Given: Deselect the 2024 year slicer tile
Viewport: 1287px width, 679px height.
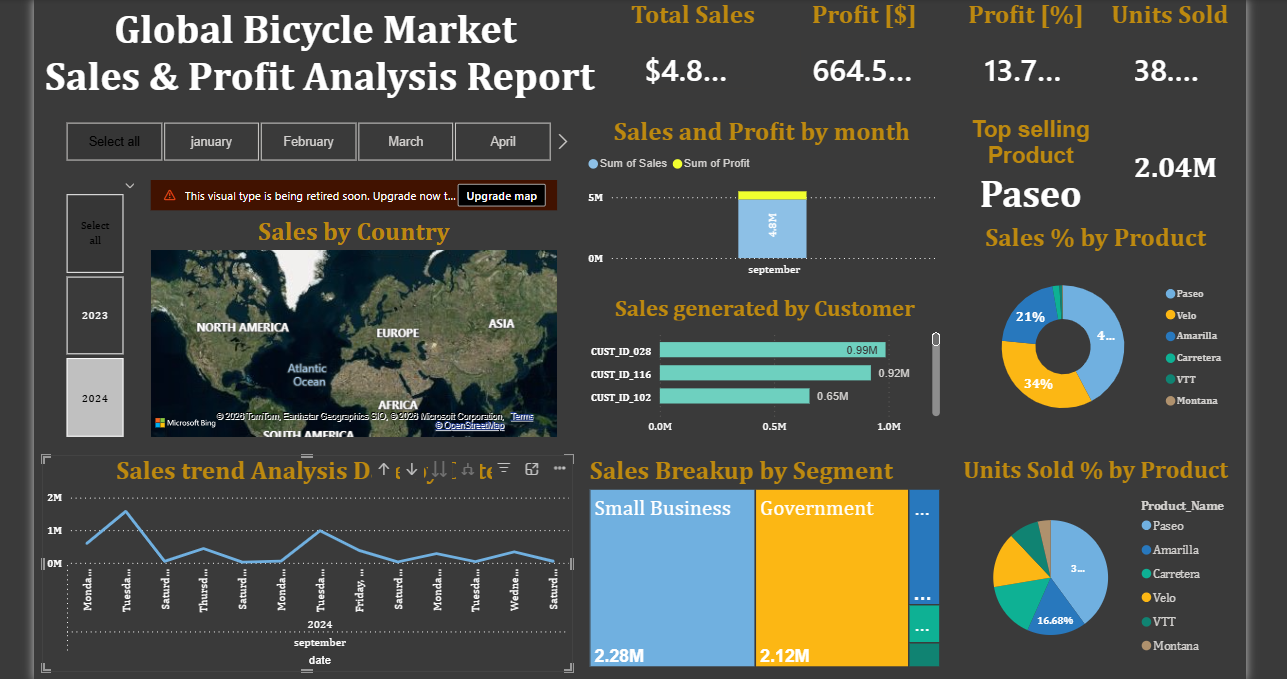Looking at the screenshot, I should pos(95,398).
